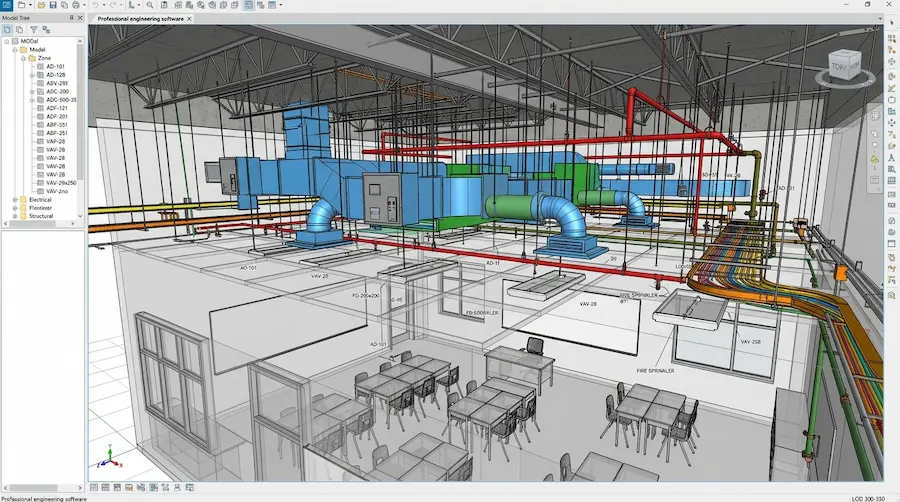
Task: Redo the last undone action
Action: pyautogui.click(x=113, y=5)
